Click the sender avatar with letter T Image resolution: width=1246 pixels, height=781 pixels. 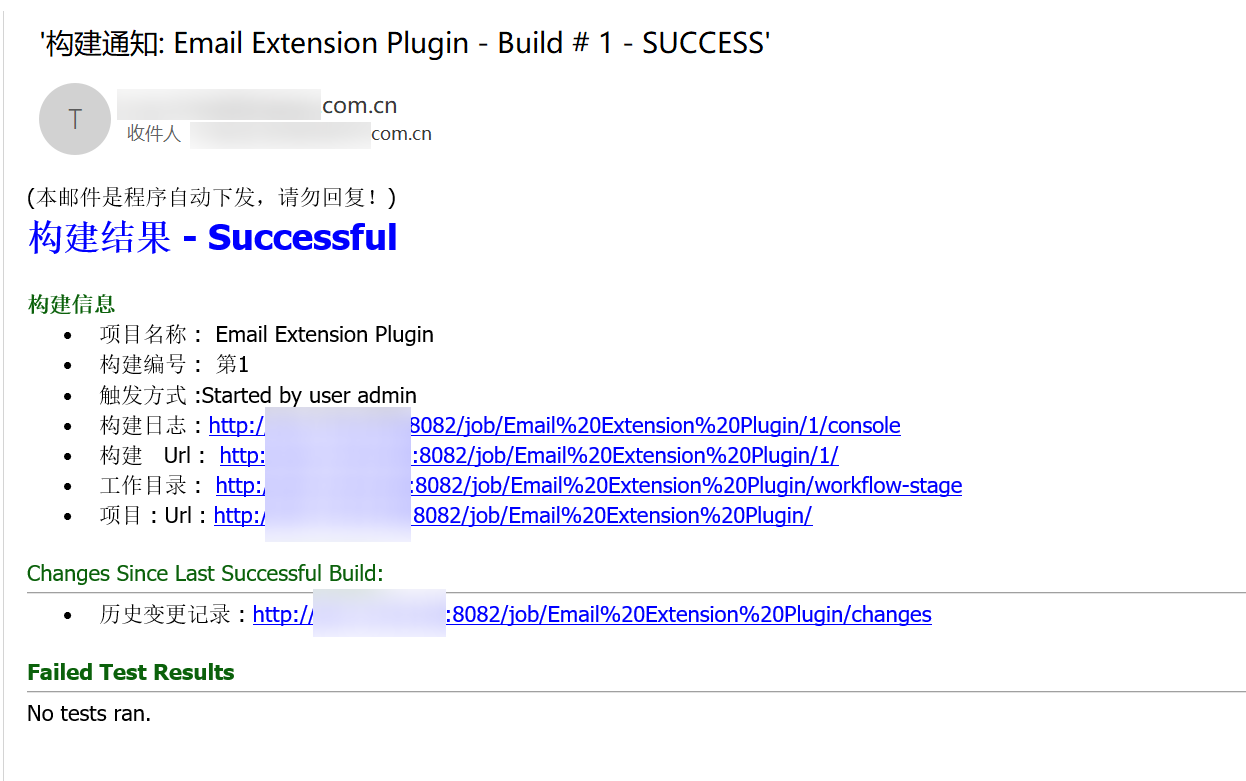[x=74, y=119]
